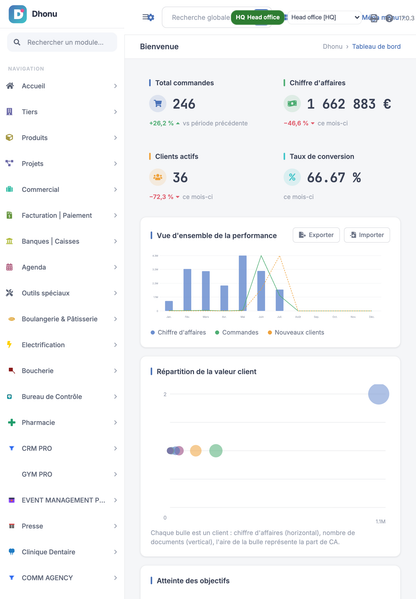
Task: Click the Pharmacie green cross icon
Action: (x=11, y=423)
